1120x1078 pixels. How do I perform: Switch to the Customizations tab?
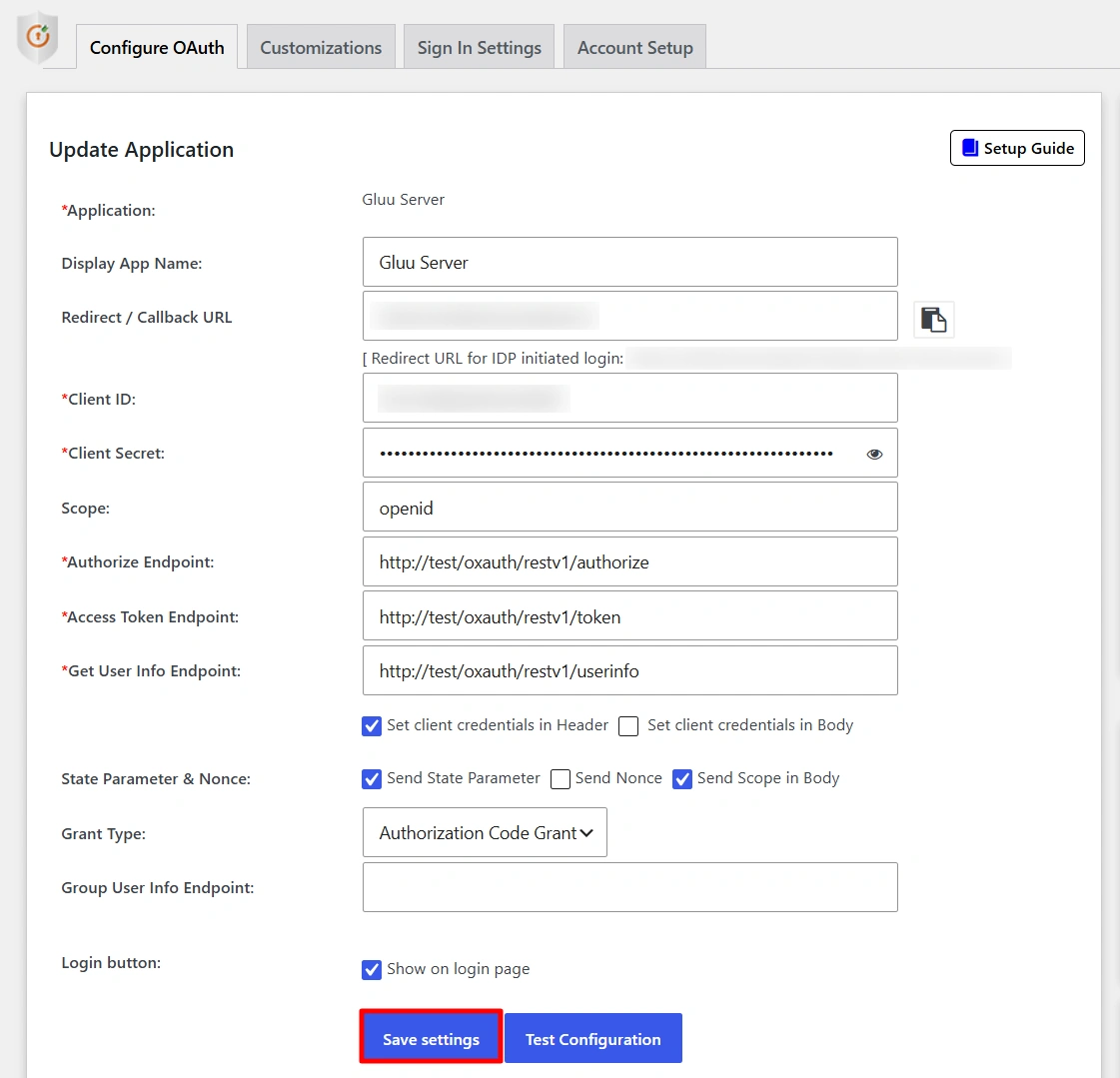321,47
